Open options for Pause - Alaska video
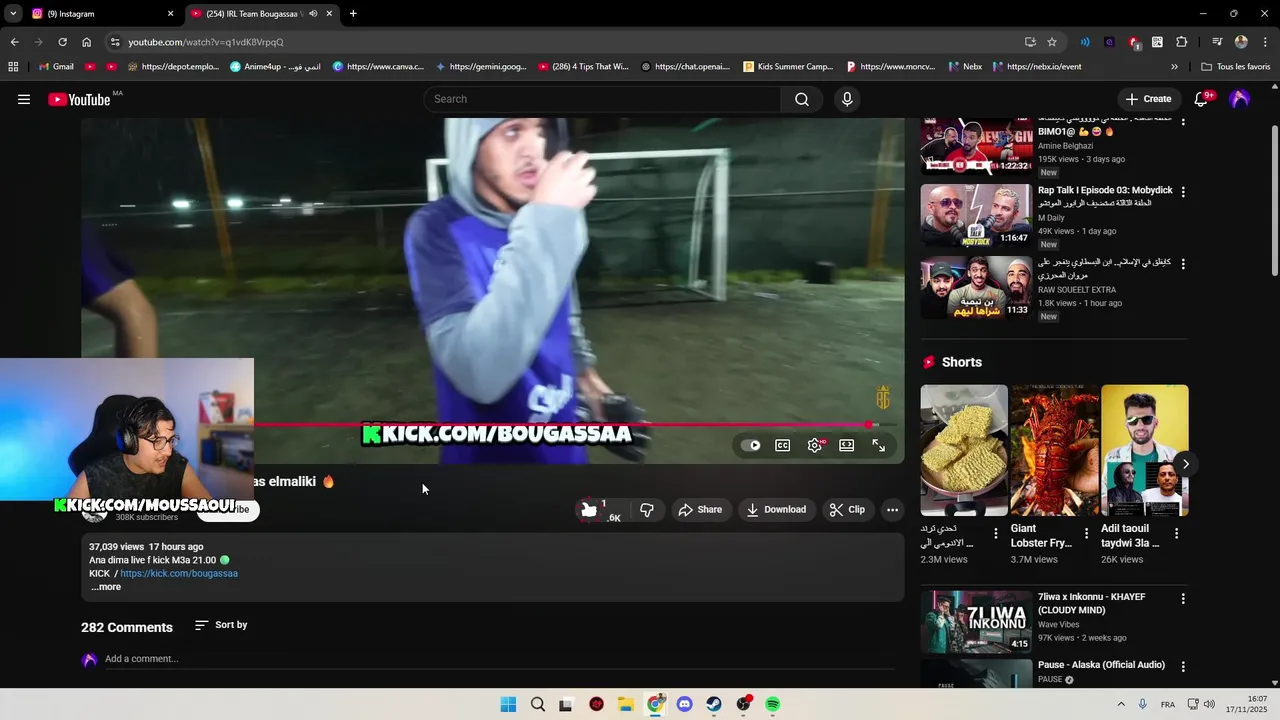The height and width of the screenshot is (720, 1280). 1183,667
